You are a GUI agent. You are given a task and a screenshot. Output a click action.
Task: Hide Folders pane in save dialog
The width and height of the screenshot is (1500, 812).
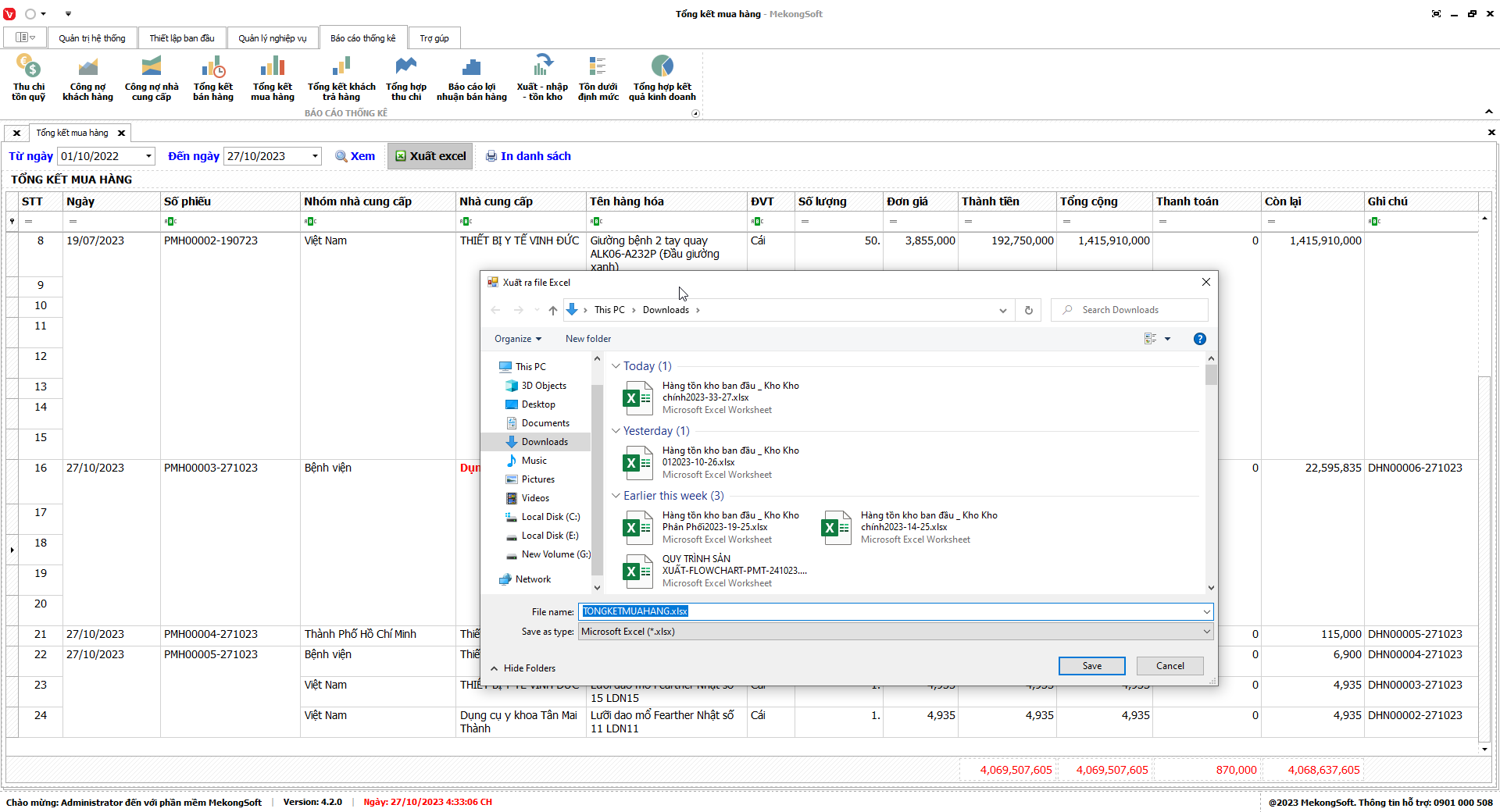click(x=523, y=668)
